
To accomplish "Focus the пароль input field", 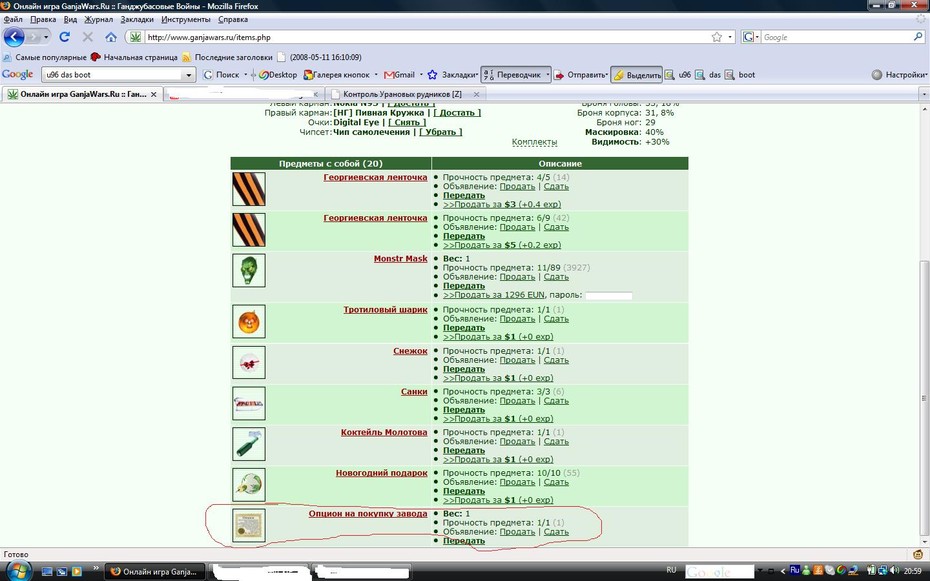I will tap(609, 295).
